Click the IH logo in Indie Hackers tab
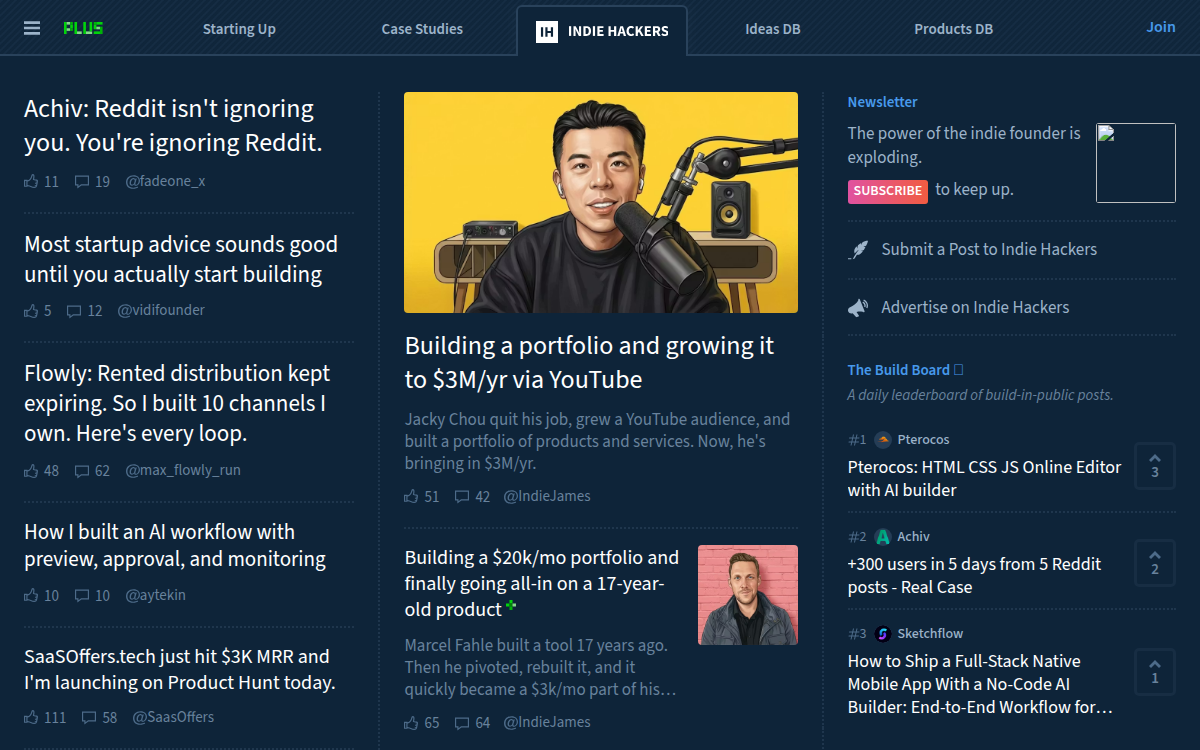 (x=547, y=31)
